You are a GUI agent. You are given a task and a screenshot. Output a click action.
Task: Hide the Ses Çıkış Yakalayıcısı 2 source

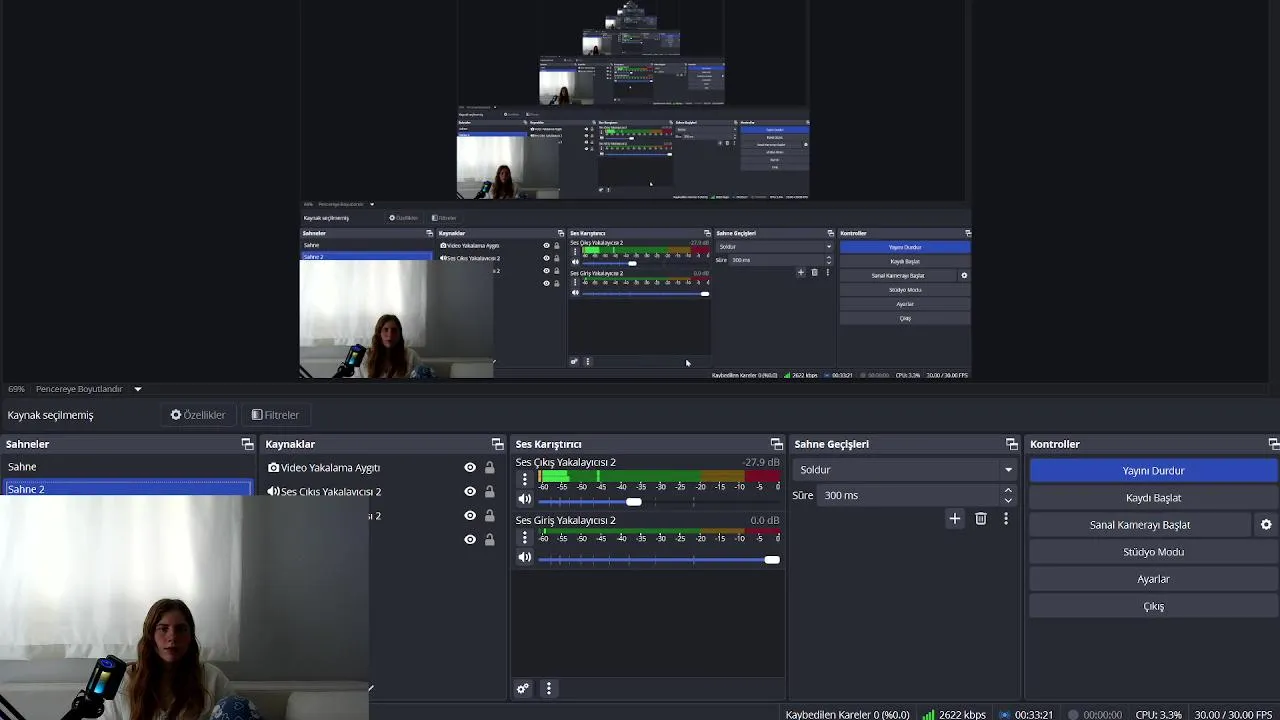470,491
